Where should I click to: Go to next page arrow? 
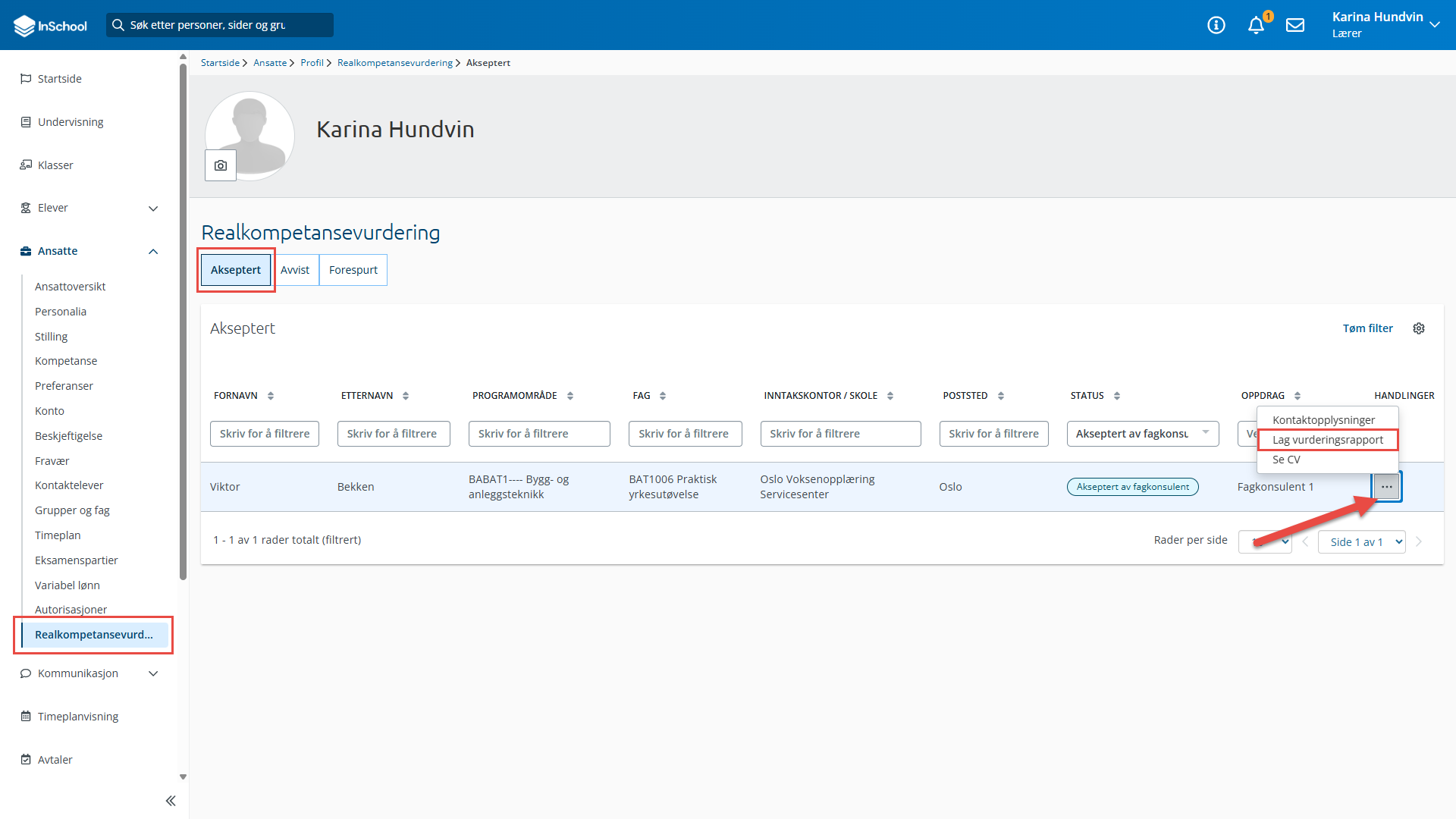pos(1419,541)
